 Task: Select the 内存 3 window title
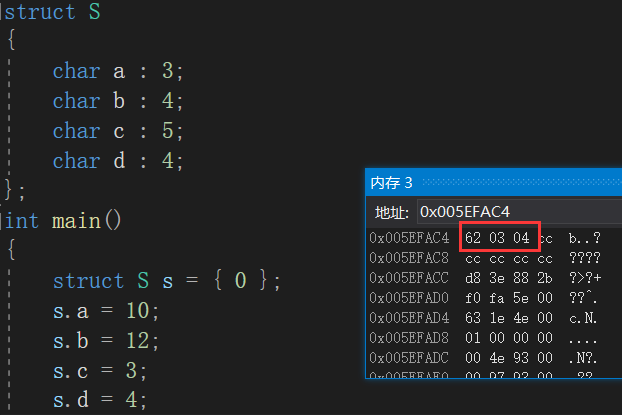click(392, 183)
